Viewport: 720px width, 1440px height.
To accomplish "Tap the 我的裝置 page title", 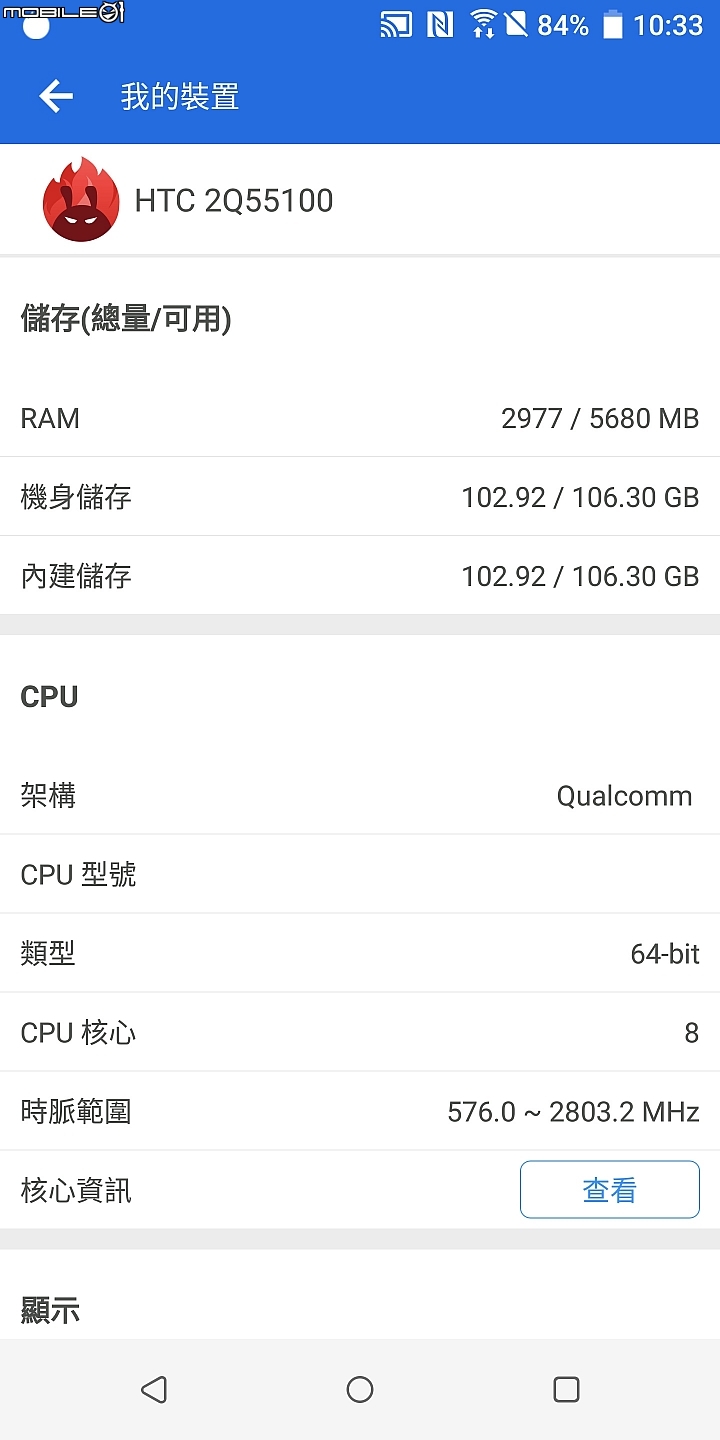I will (180, 97).
